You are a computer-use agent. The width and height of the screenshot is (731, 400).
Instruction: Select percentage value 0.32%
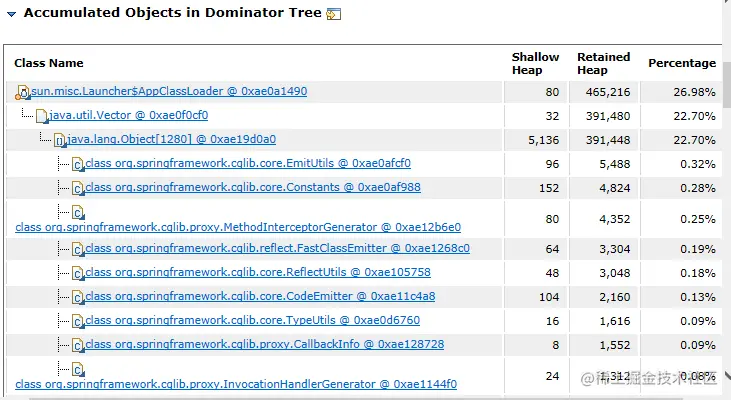(697, 164)
